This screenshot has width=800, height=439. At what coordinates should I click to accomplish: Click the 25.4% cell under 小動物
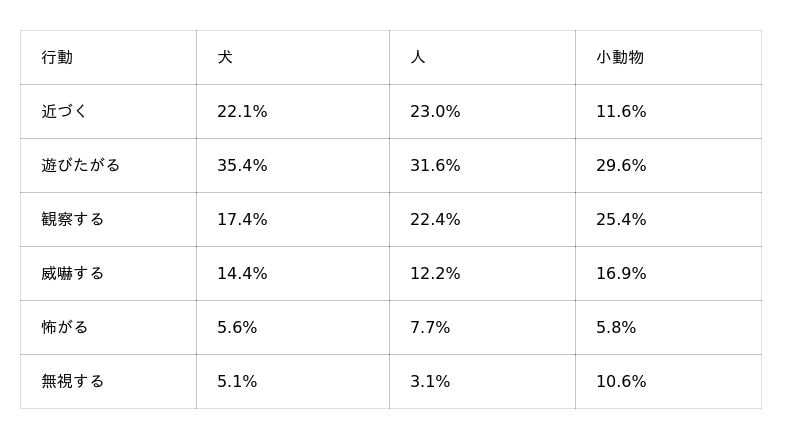tap(621, 220)
